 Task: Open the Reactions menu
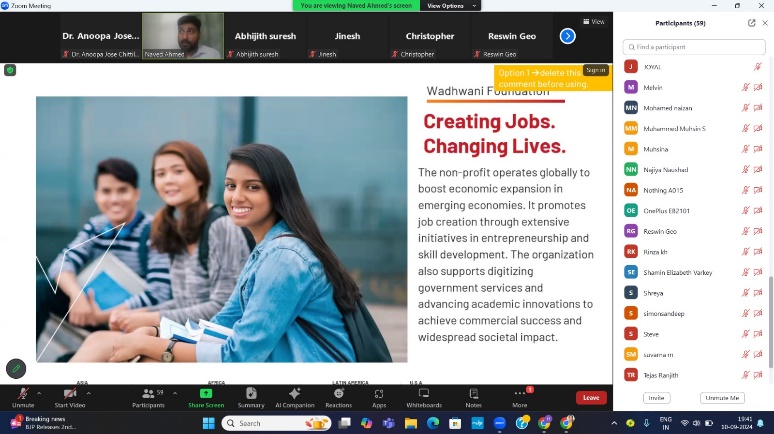pos(339,398)
